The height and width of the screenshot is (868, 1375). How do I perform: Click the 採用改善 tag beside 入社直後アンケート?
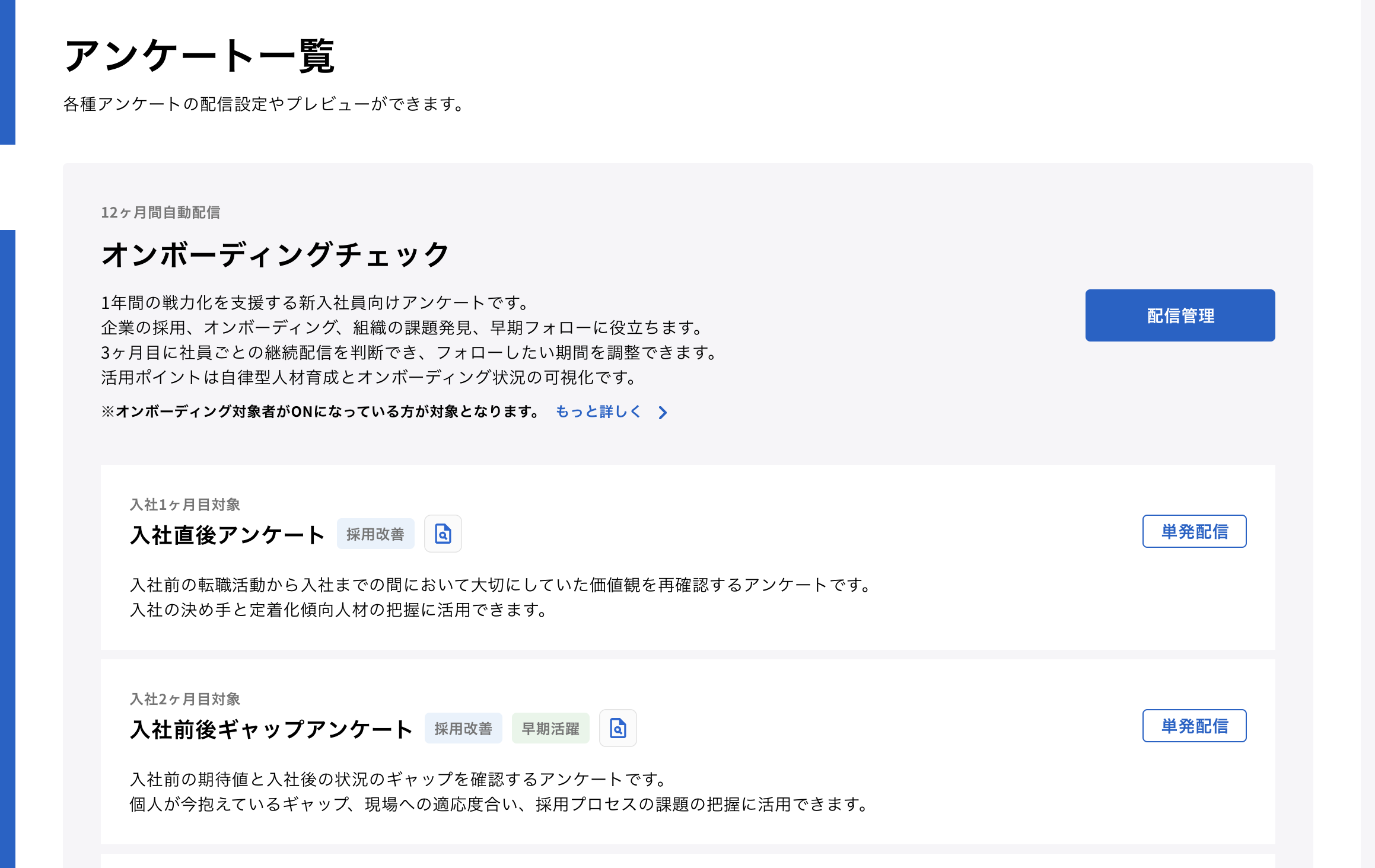pos(375,533)
